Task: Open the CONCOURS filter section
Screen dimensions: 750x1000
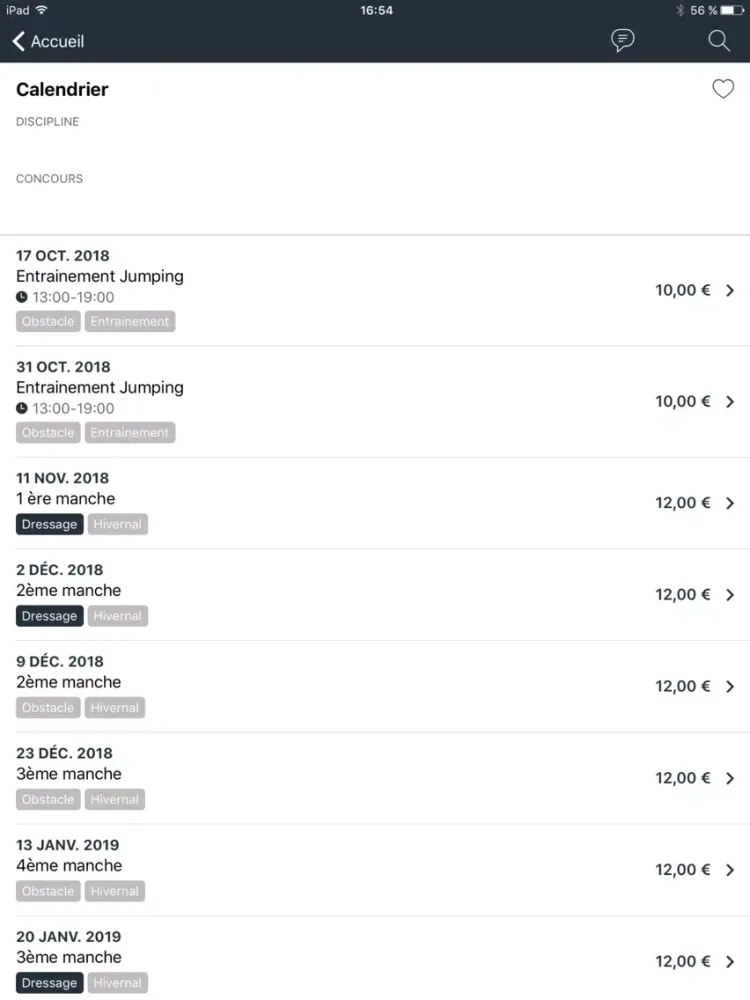Action: pos(50,179)
